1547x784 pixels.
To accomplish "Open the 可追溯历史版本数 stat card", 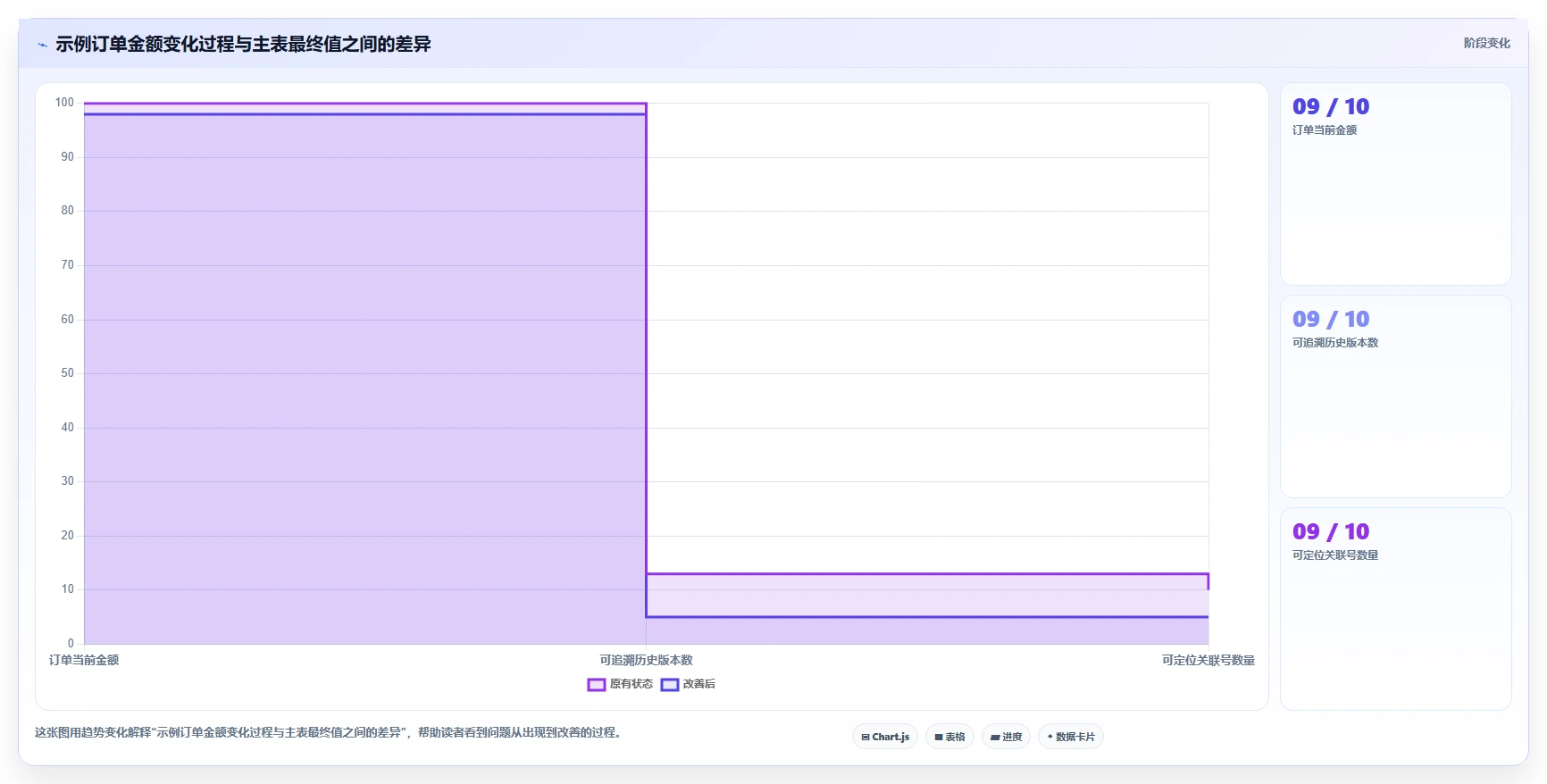I will pyautogui.click(x=1395, y=396).
